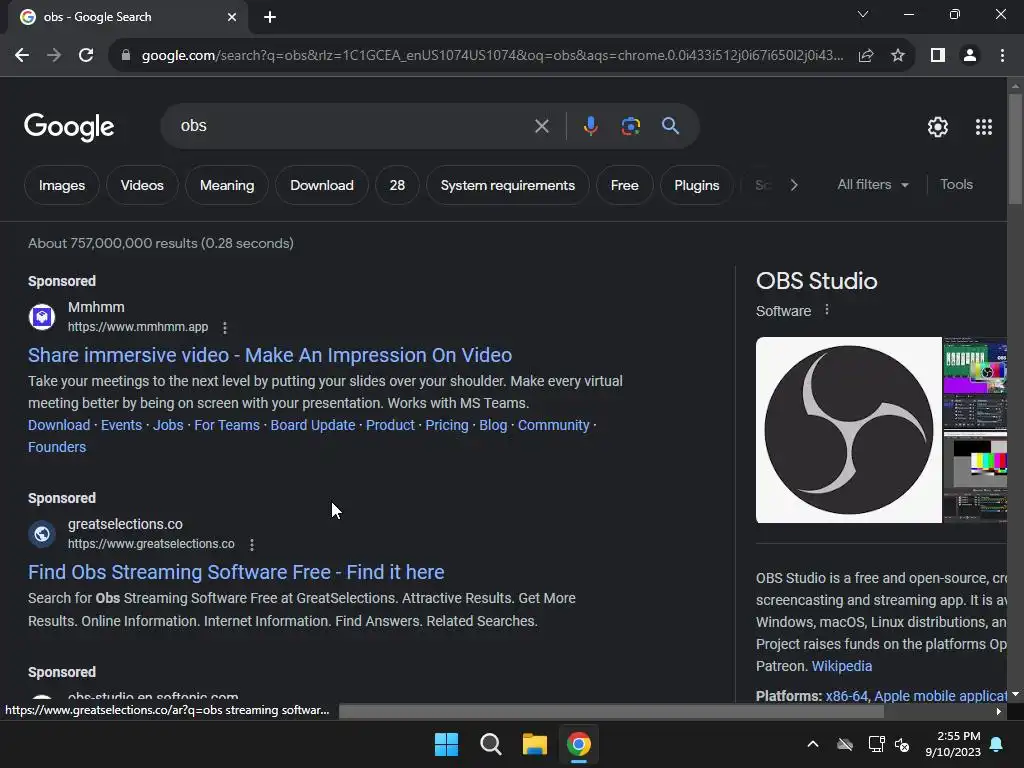Click Mmhmm site favicon
Screen dimensions: 1024x768
coord(42,317)
